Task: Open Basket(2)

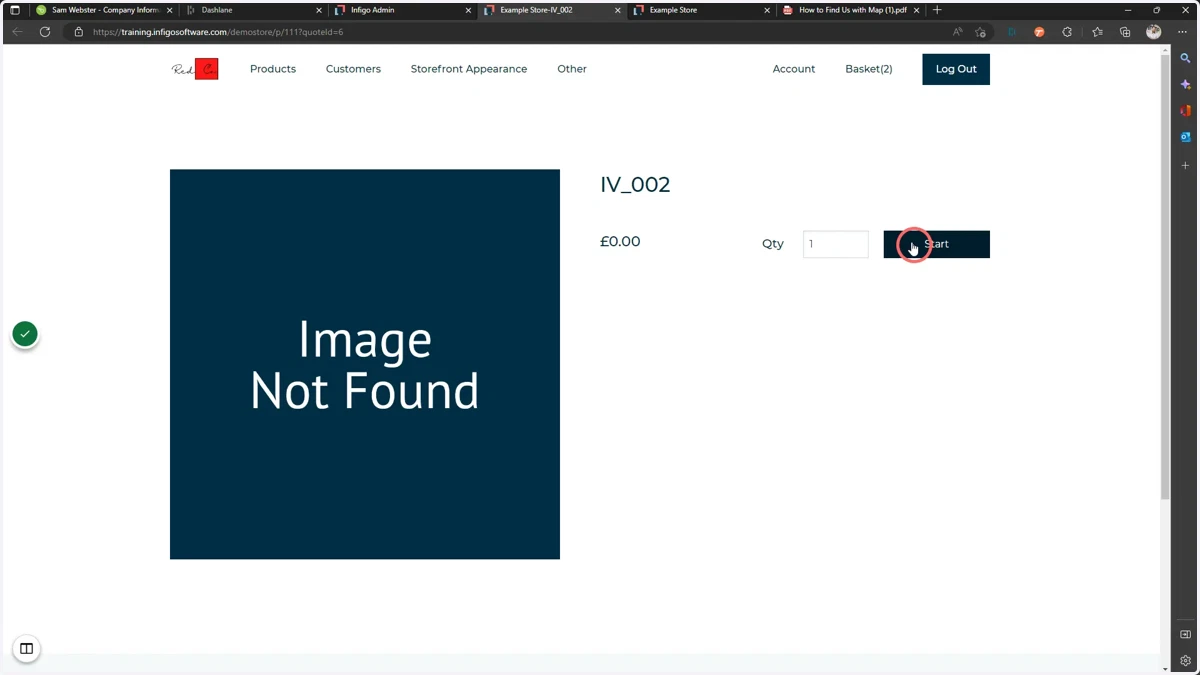Action: tap(869, 69)
